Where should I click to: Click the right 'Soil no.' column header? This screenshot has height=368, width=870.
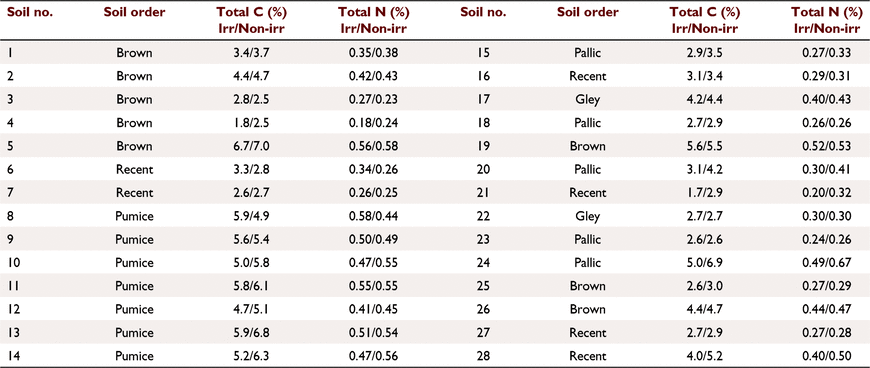pyautogui.click(x=483, y=13)
